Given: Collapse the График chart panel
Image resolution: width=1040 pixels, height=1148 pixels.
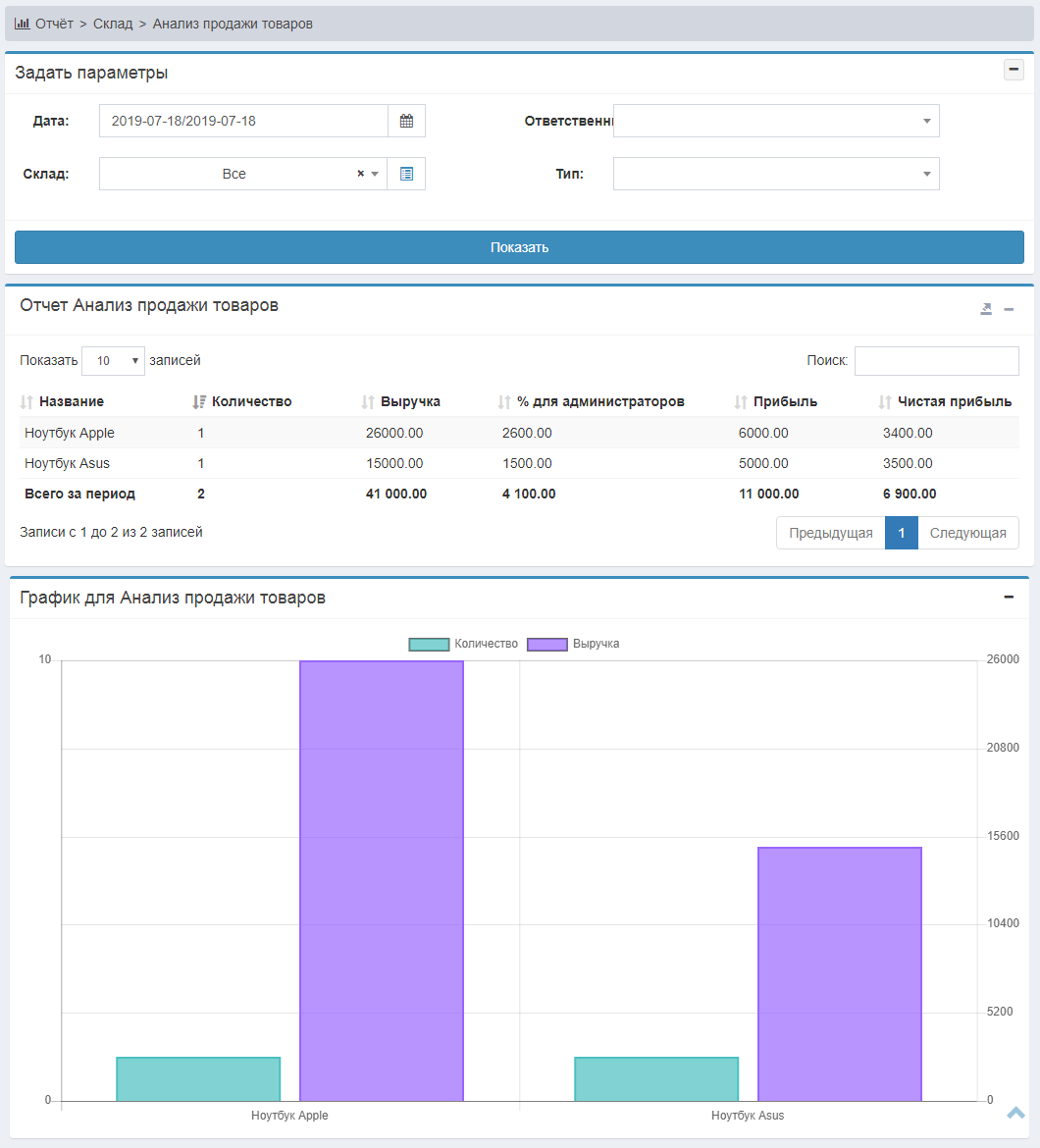Looking at the screenshot, I should pos(1008,598).
